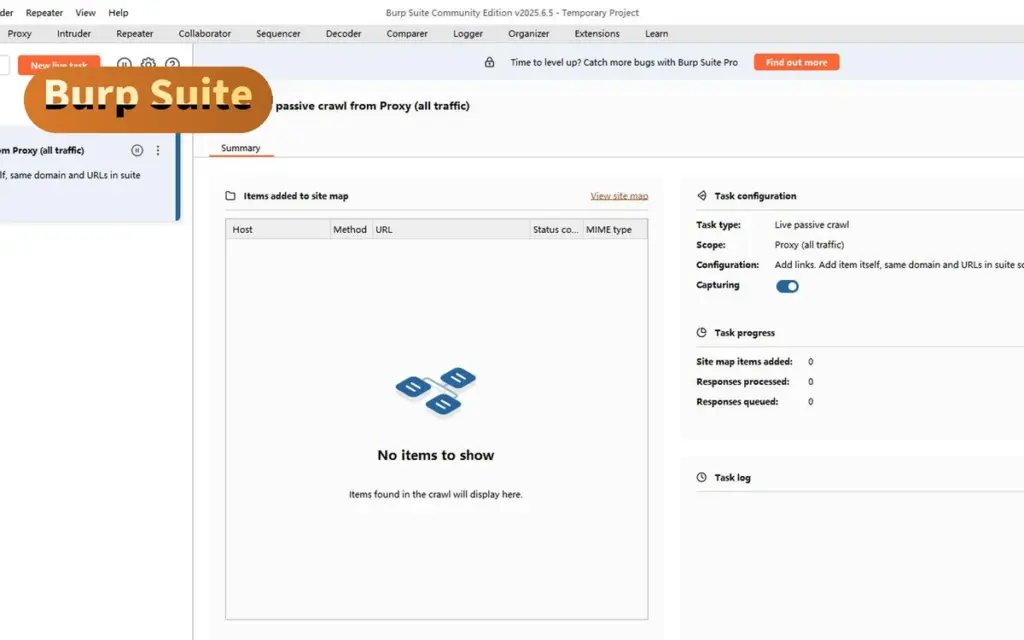
Task: Sort by the MIME type column
Action: (x=615, y=230)
